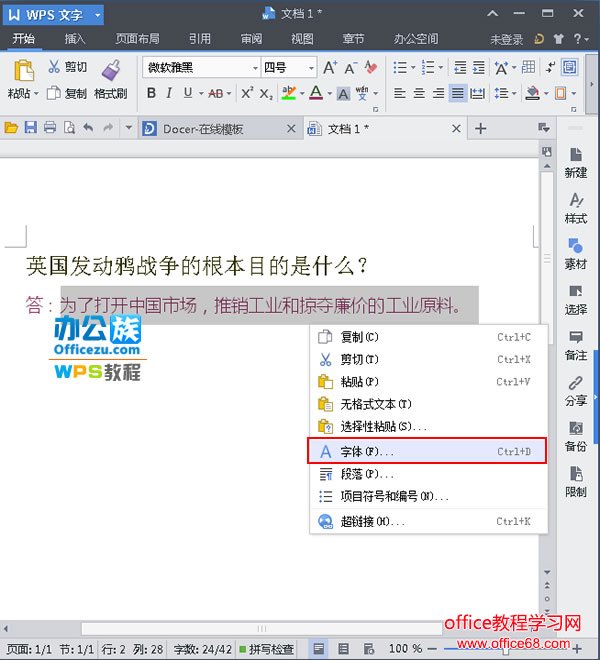Open the New (新建) sidebar item

(x=576, y=164)
